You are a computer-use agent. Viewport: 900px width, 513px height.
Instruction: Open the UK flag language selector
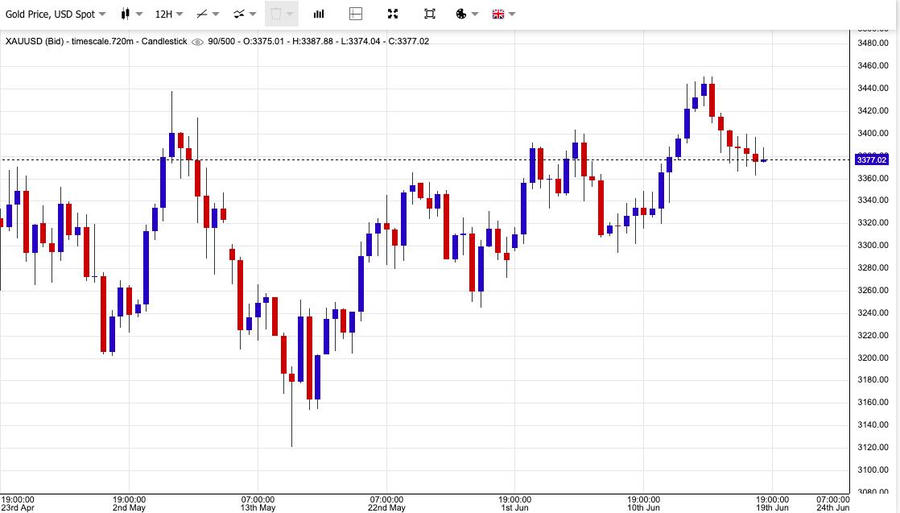coord(497,14)
